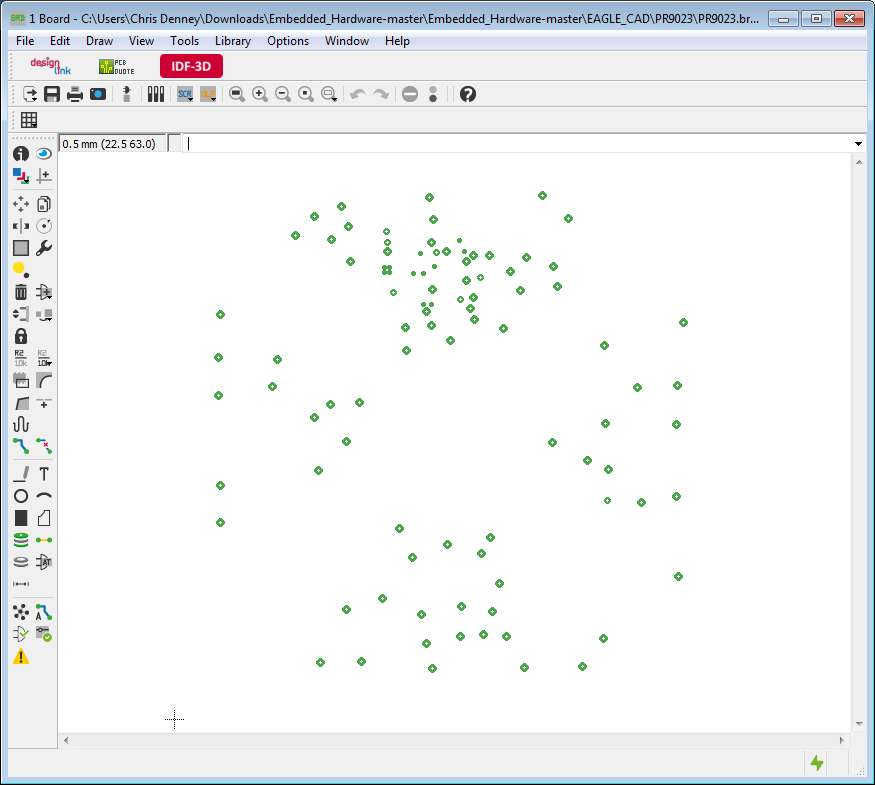This screenshot has height=785, width=875.
Task: Select the Arc tool
Action: tap(44, 496)
